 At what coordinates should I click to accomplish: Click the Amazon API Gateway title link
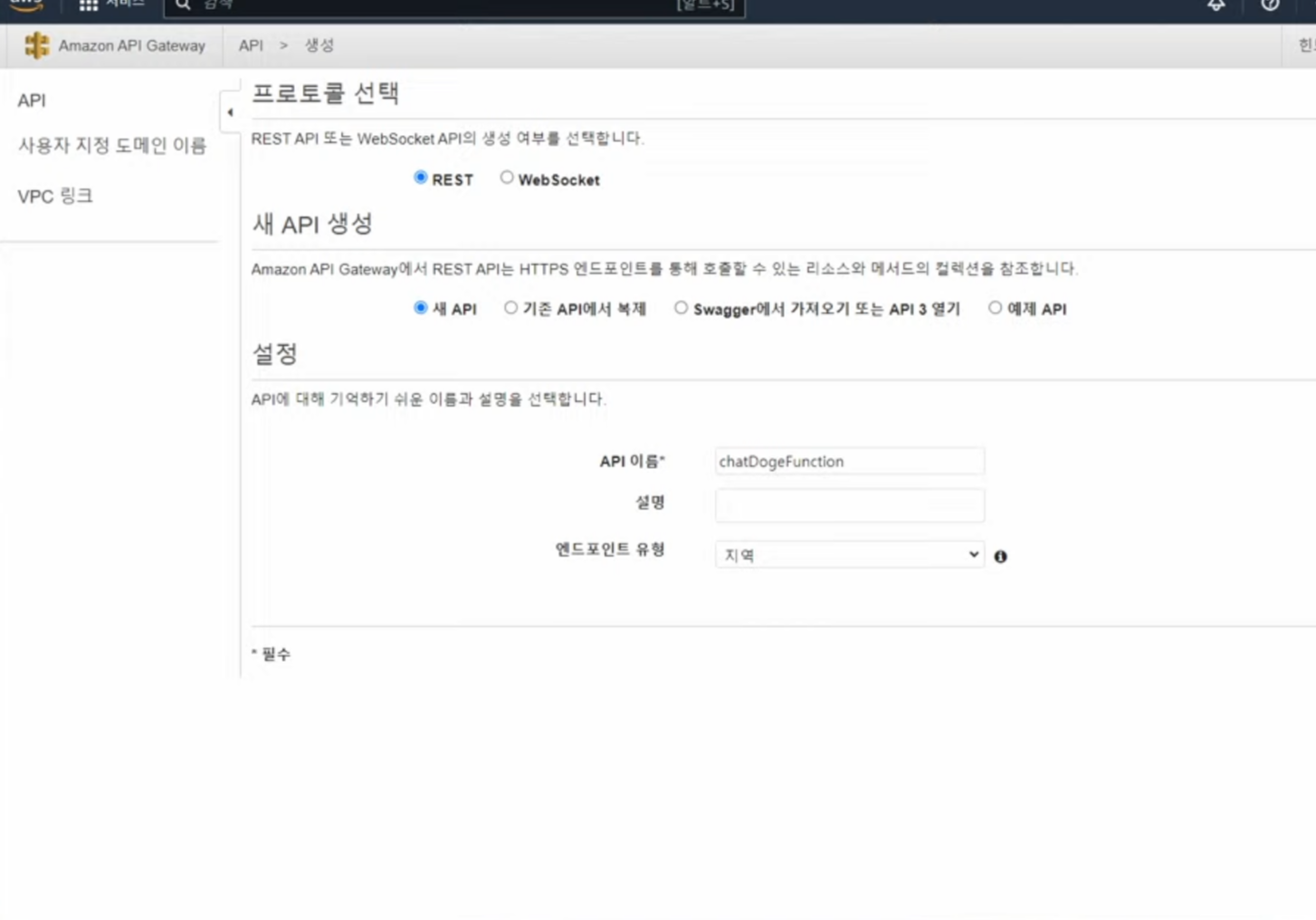point(132,45)
